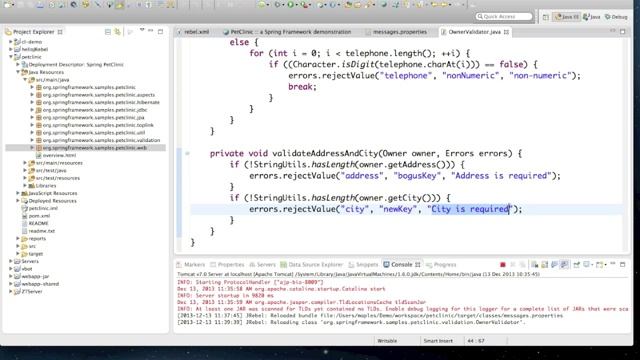Collapse the petclinic project
The width and height of the screenshot is (640, 360).
[x=11, y=57]
